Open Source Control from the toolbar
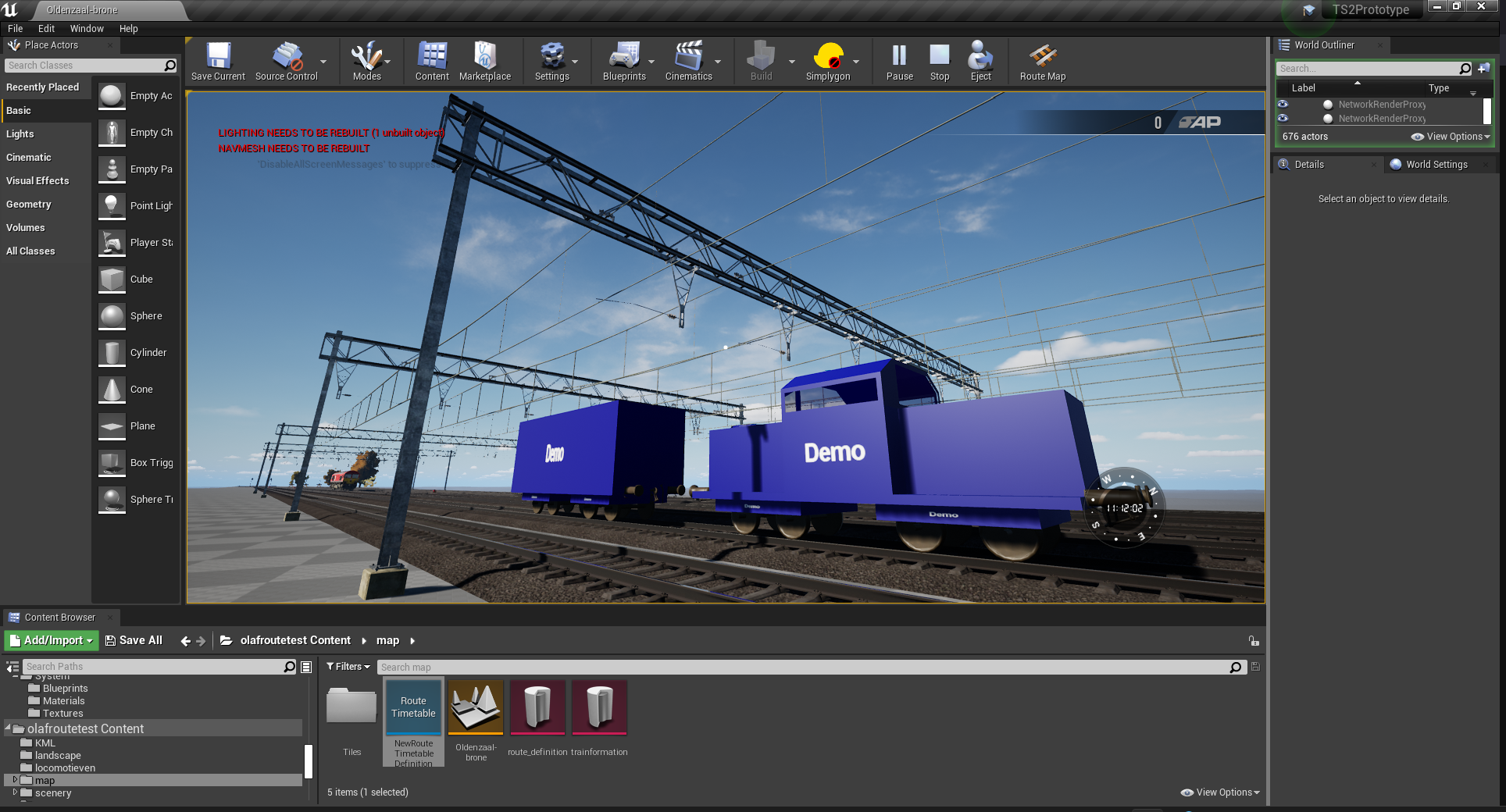1506x812 pixels. pos(286,61)
